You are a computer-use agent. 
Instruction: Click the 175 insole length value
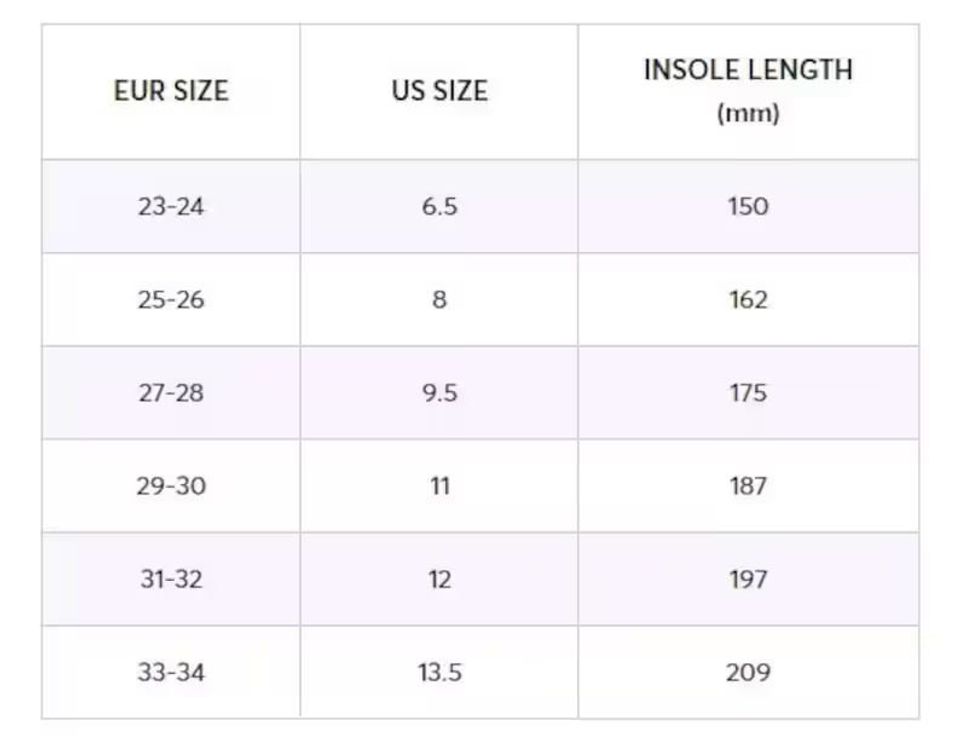(748, 393)
